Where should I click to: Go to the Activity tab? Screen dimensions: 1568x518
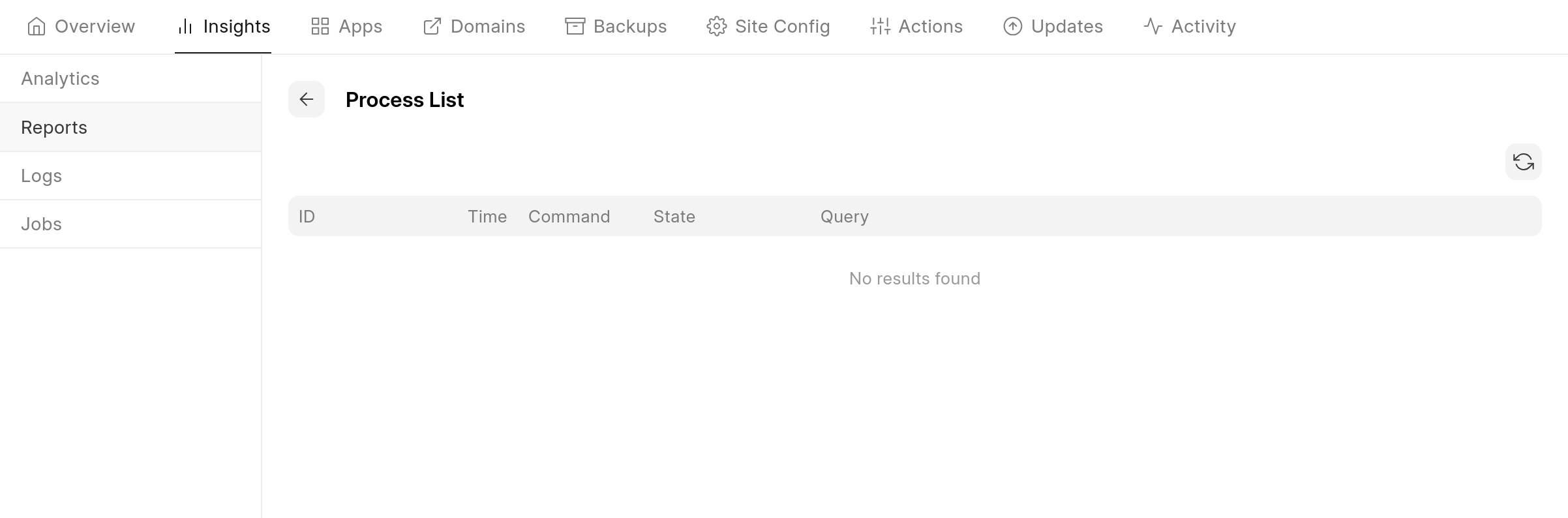(1203, 27)
